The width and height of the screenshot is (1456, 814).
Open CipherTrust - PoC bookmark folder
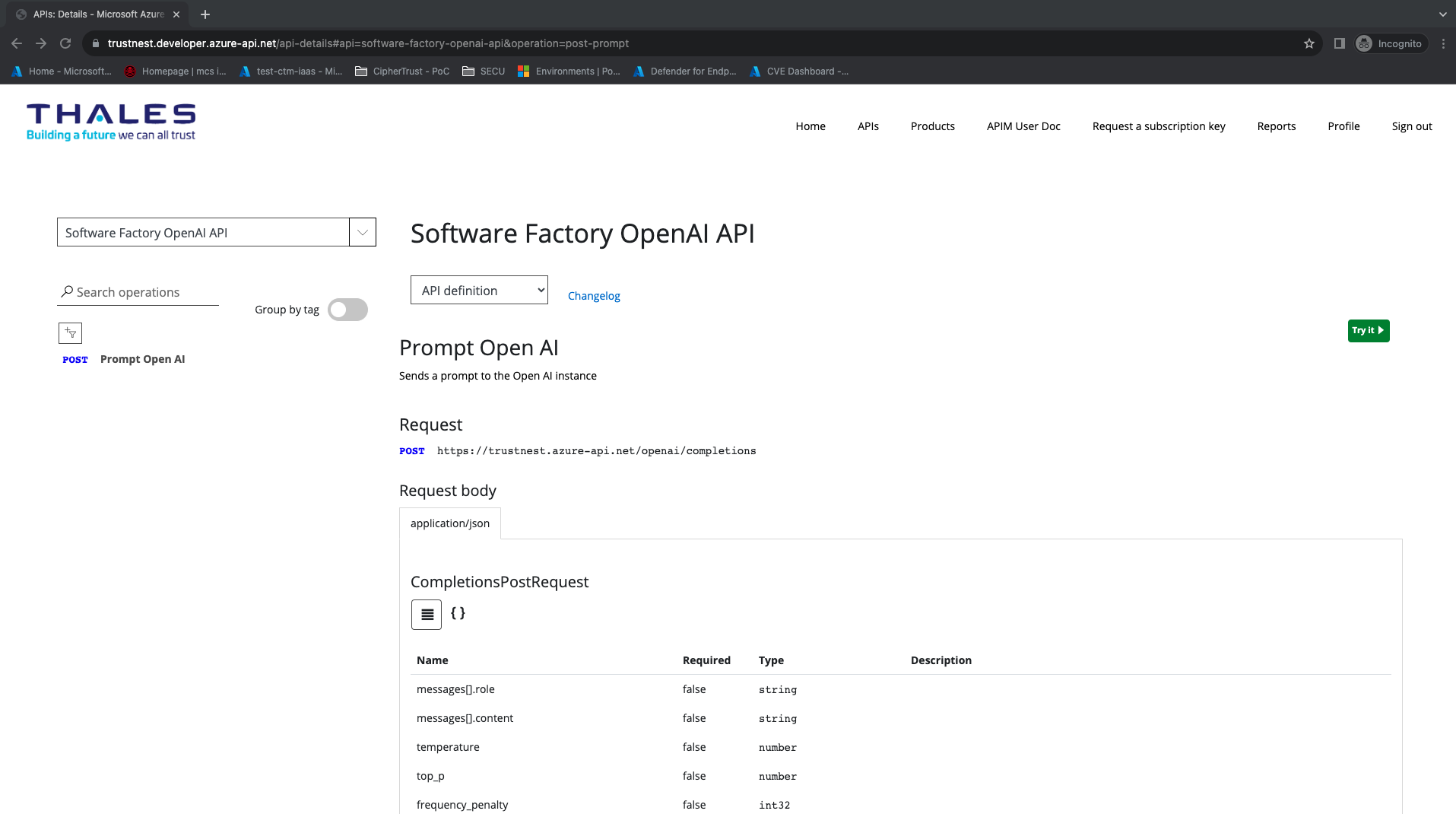click(x=402, y=72)
